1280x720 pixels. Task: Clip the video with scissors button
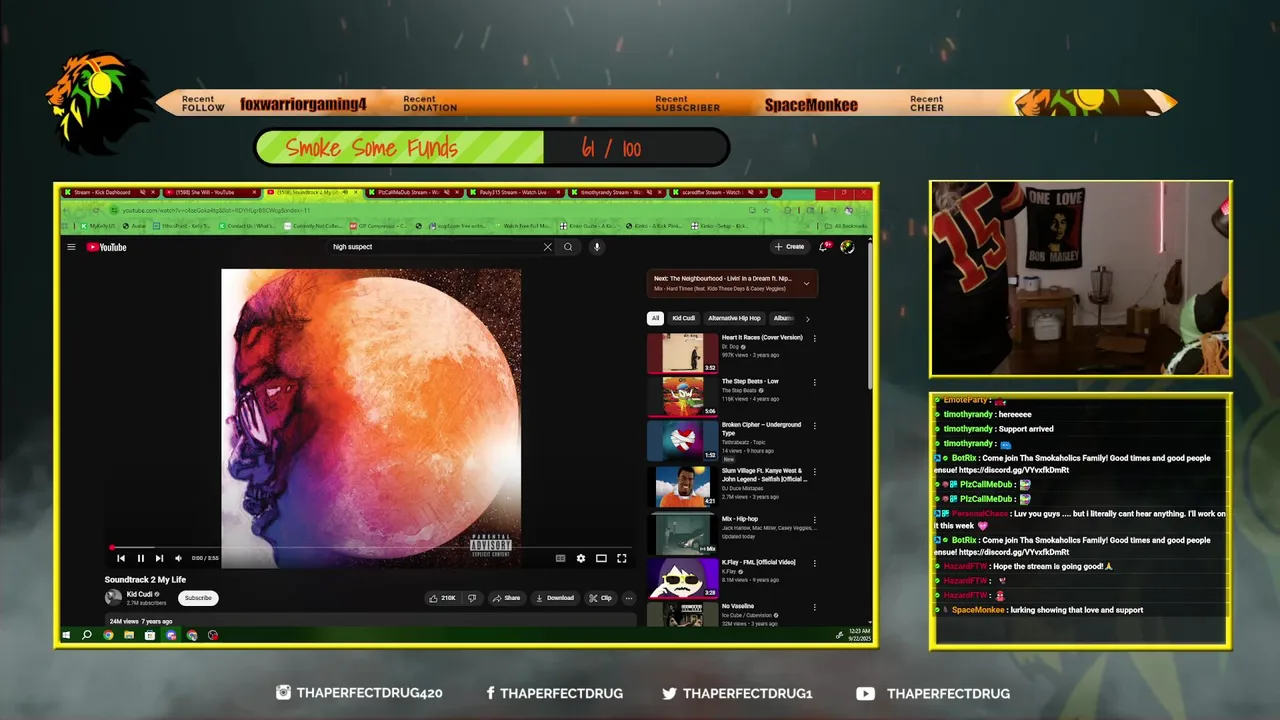(600, 598)
